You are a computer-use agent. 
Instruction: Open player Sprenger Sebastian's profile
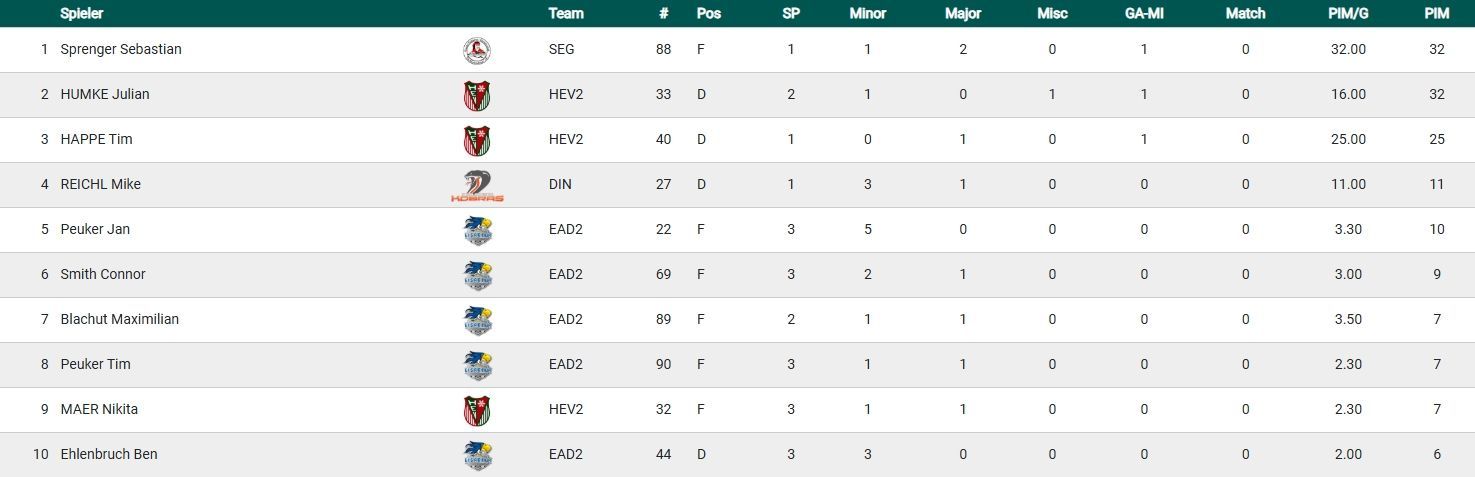[x=121, y=49]
